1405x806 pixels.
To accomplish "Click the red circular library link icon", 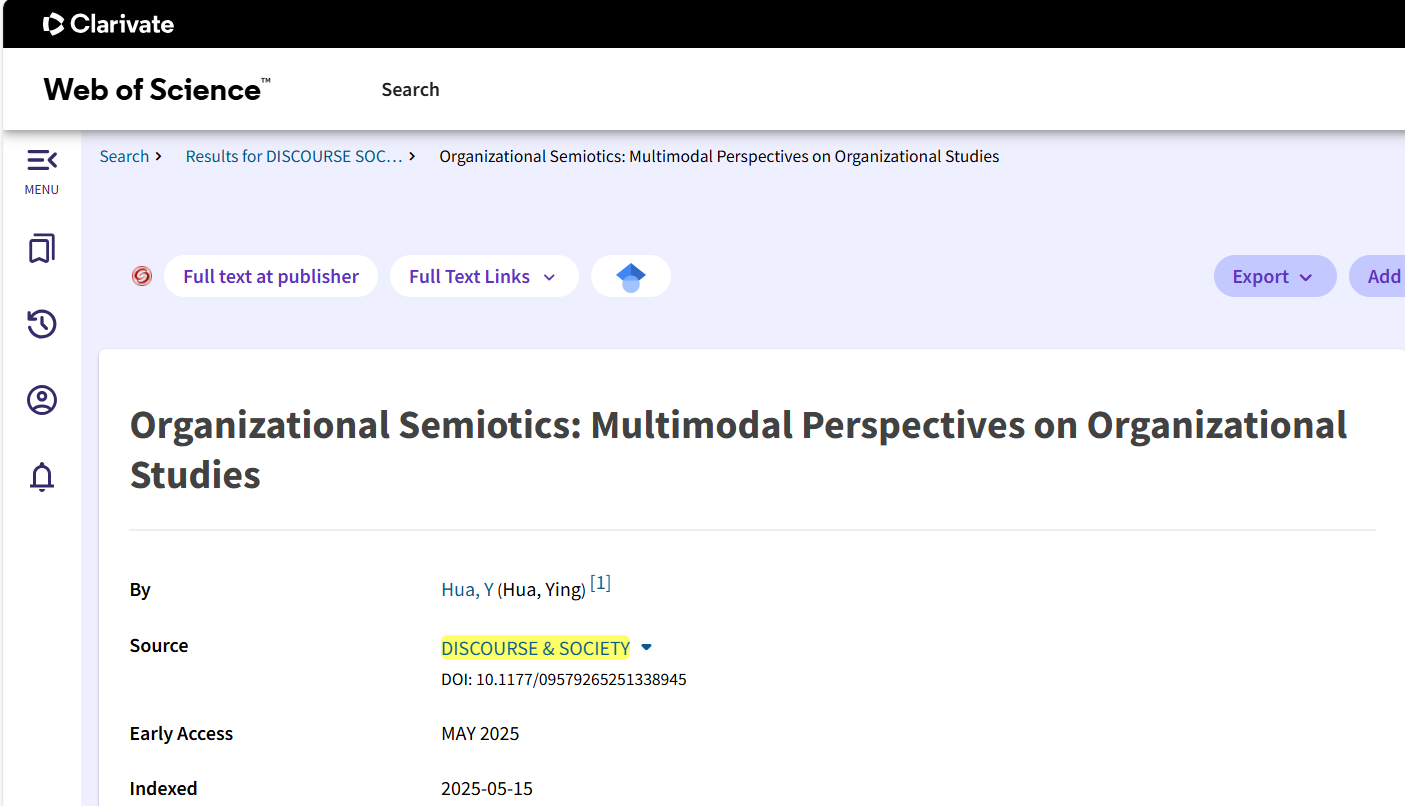I will tap(142, 276).
